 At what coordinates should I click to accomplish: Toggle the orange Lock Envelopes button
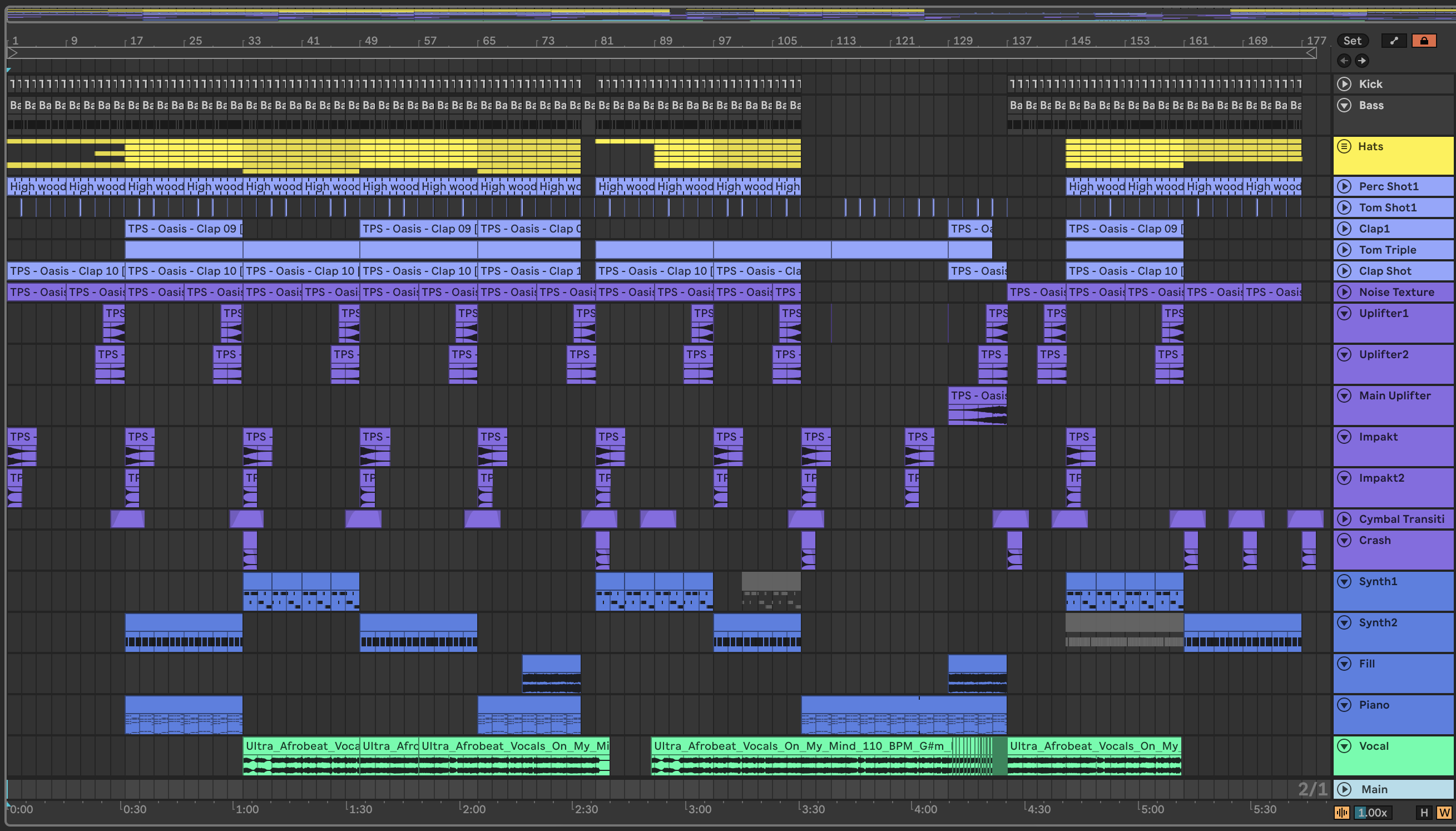pos(1424,41)
